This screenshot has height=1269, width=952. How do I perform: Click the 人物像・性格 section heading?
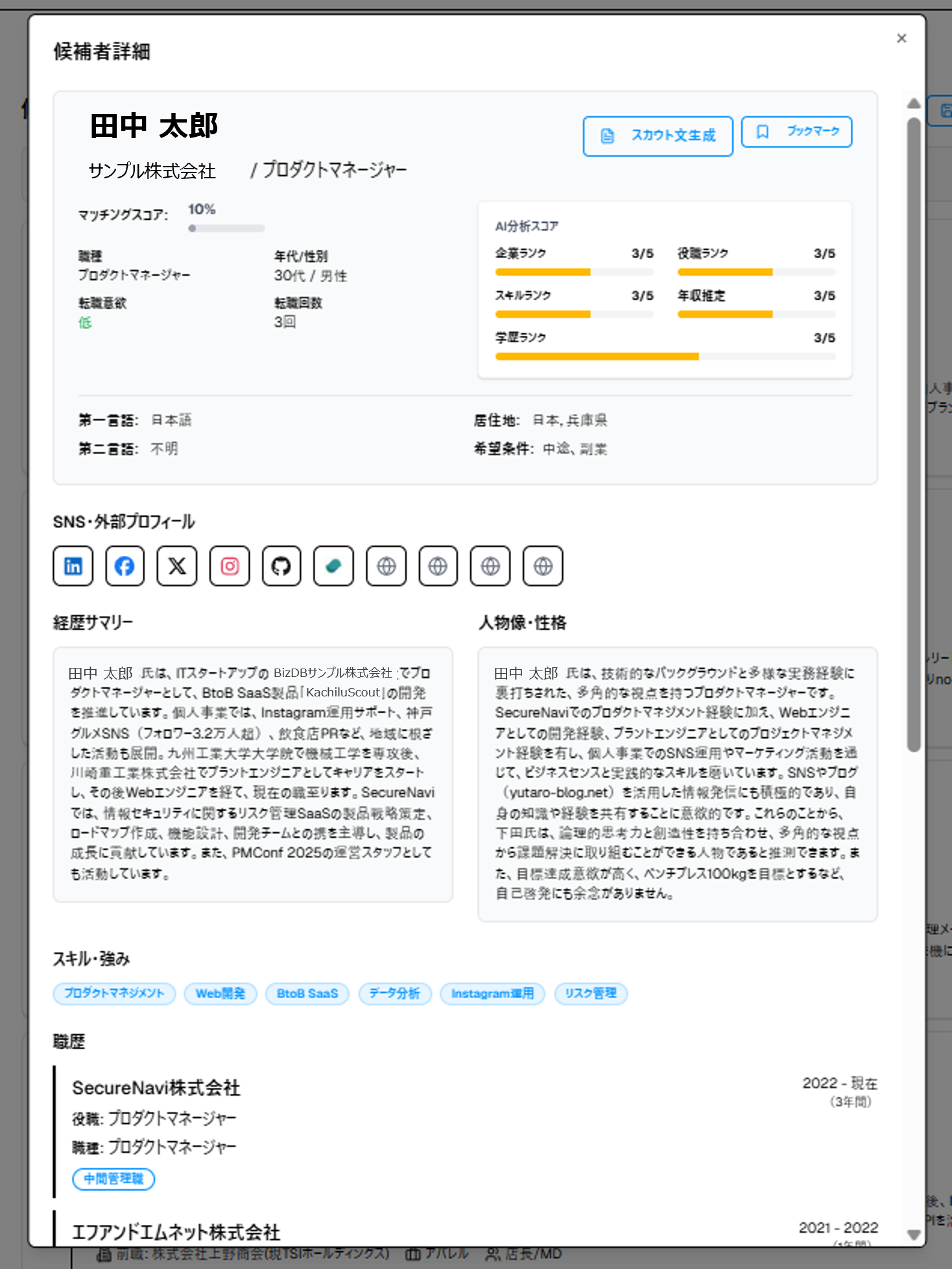[x=523, y=623]
